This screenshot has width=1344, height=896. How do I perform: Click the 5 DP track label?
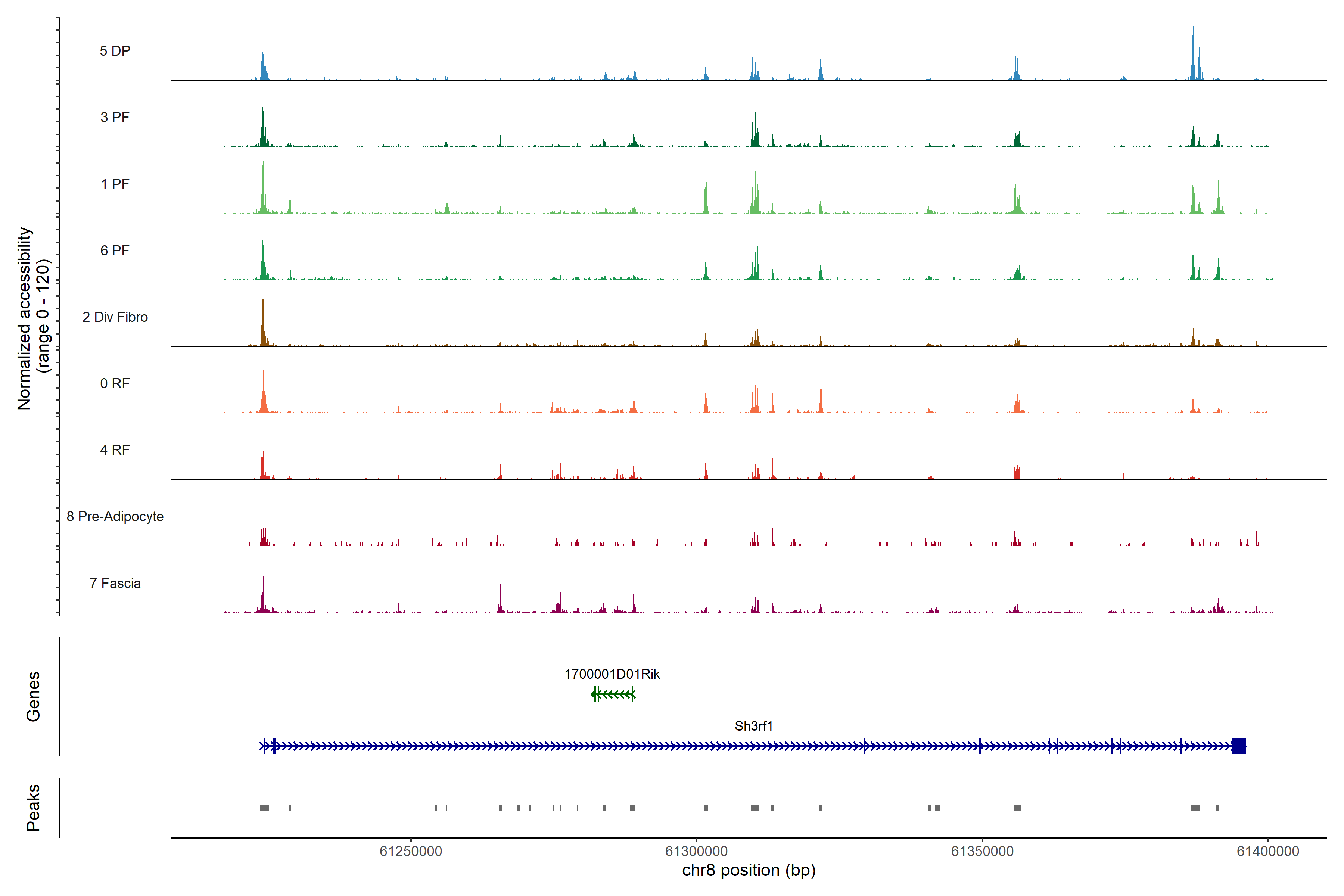115,51
